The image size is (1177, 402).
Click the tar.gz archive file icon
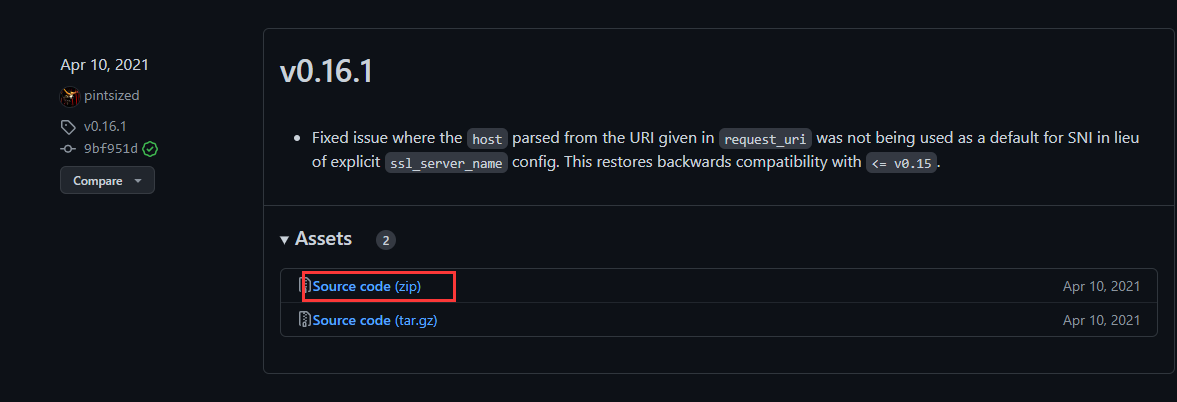pos(306,320)
